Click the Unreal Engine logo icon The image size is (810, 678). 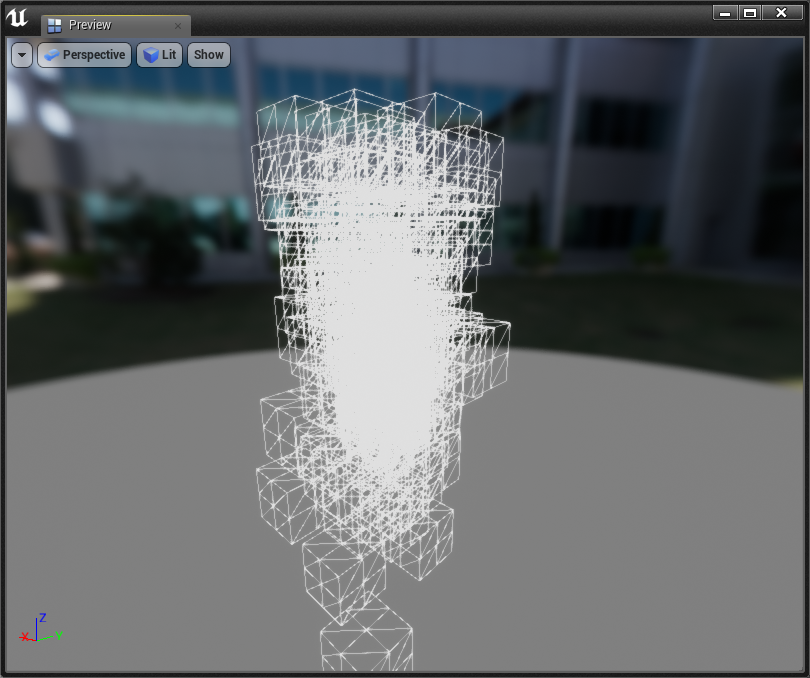(17, 18)
